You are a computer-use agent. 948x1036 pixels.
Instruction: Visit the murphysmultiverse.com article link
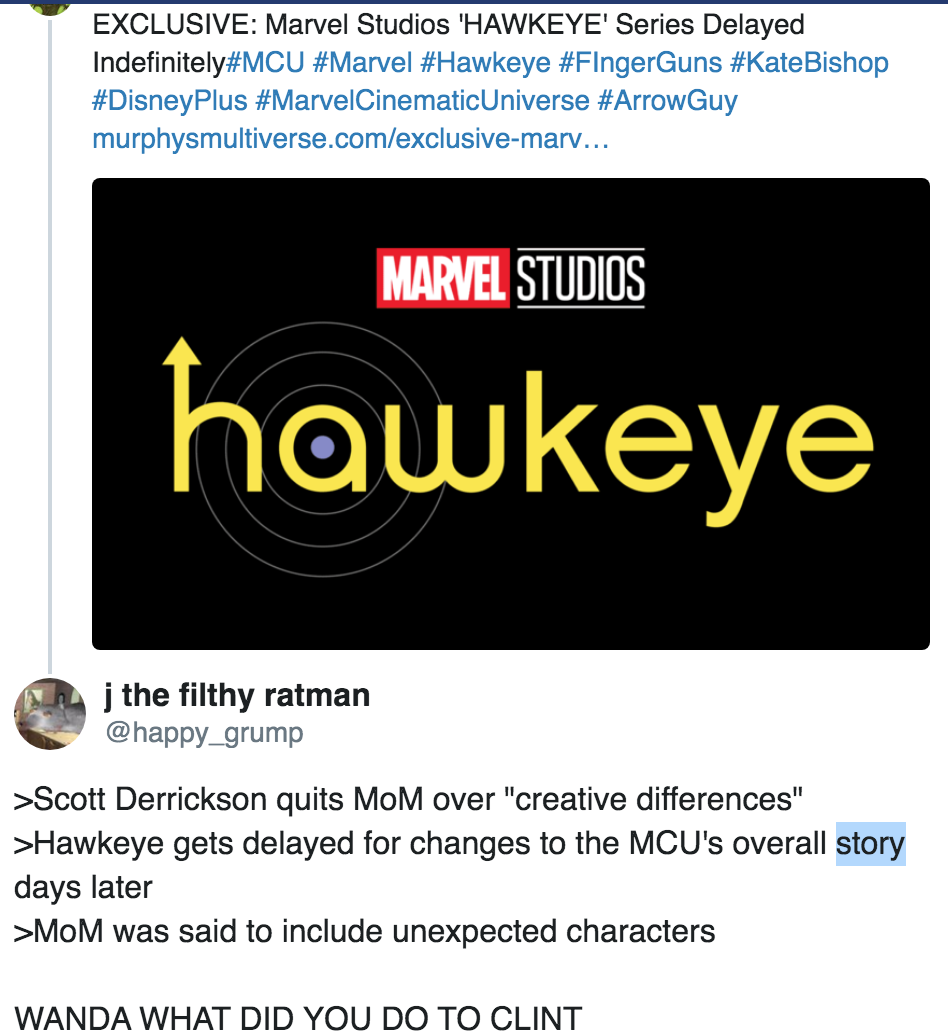click(x=351, y=139)
